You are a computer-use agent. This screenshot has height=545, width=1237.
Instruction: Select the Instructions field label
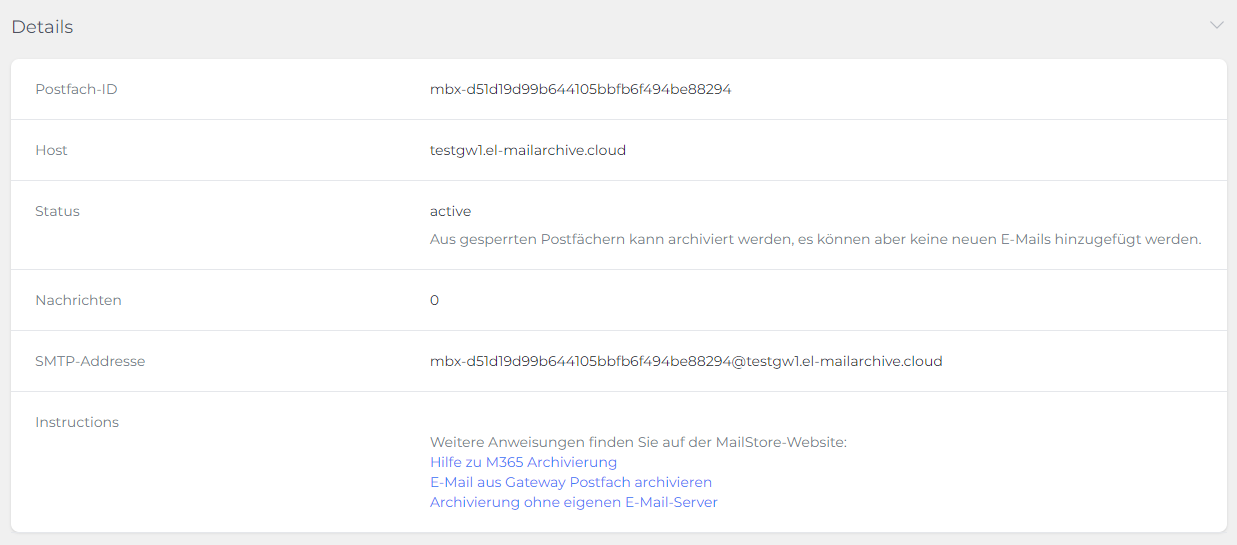(77, 422)
